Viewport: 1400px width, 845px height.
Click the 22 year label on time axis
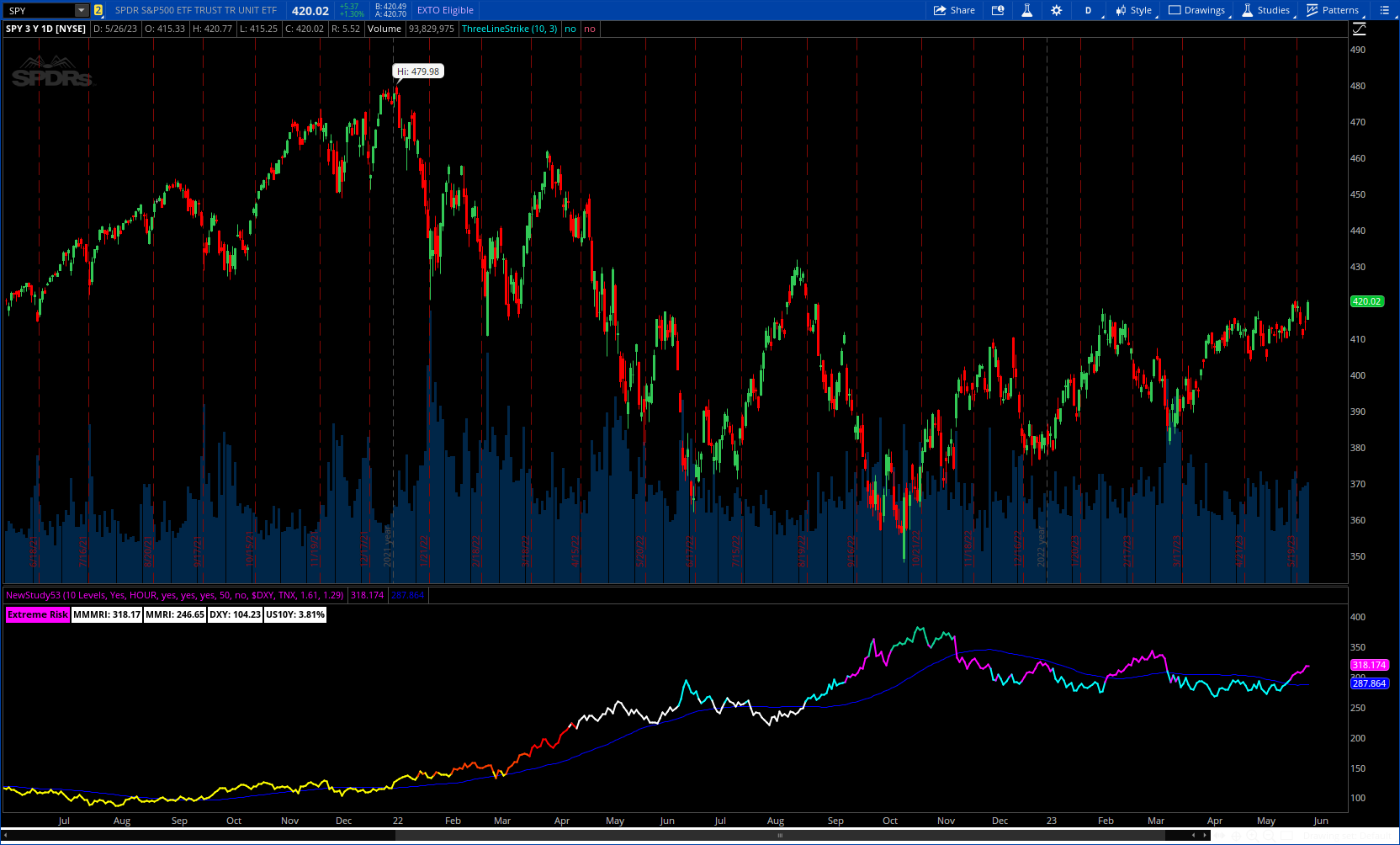coord(398,821)
